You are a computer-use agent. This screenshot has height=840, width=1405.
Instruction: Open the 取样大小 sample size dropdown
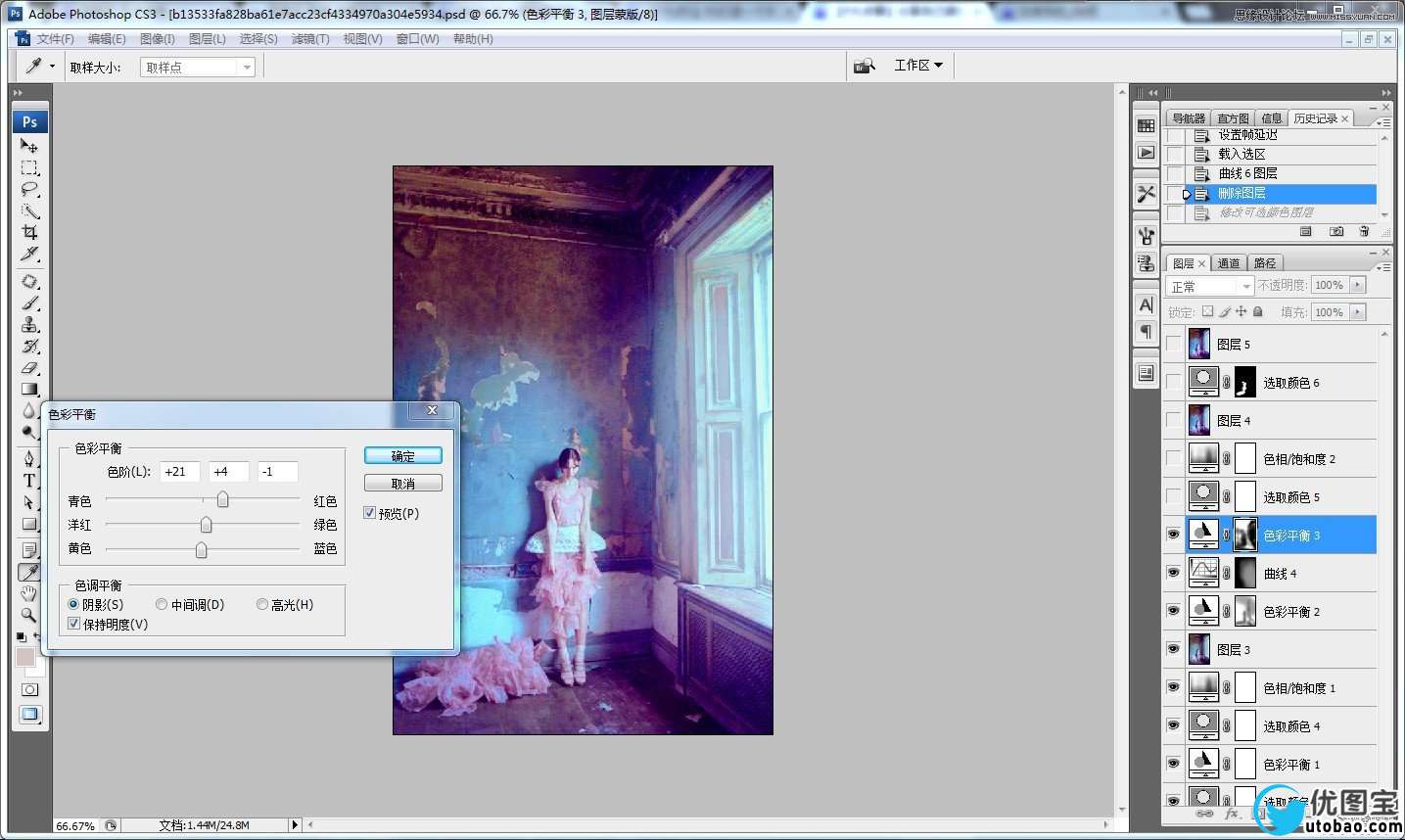coord(198,68)
